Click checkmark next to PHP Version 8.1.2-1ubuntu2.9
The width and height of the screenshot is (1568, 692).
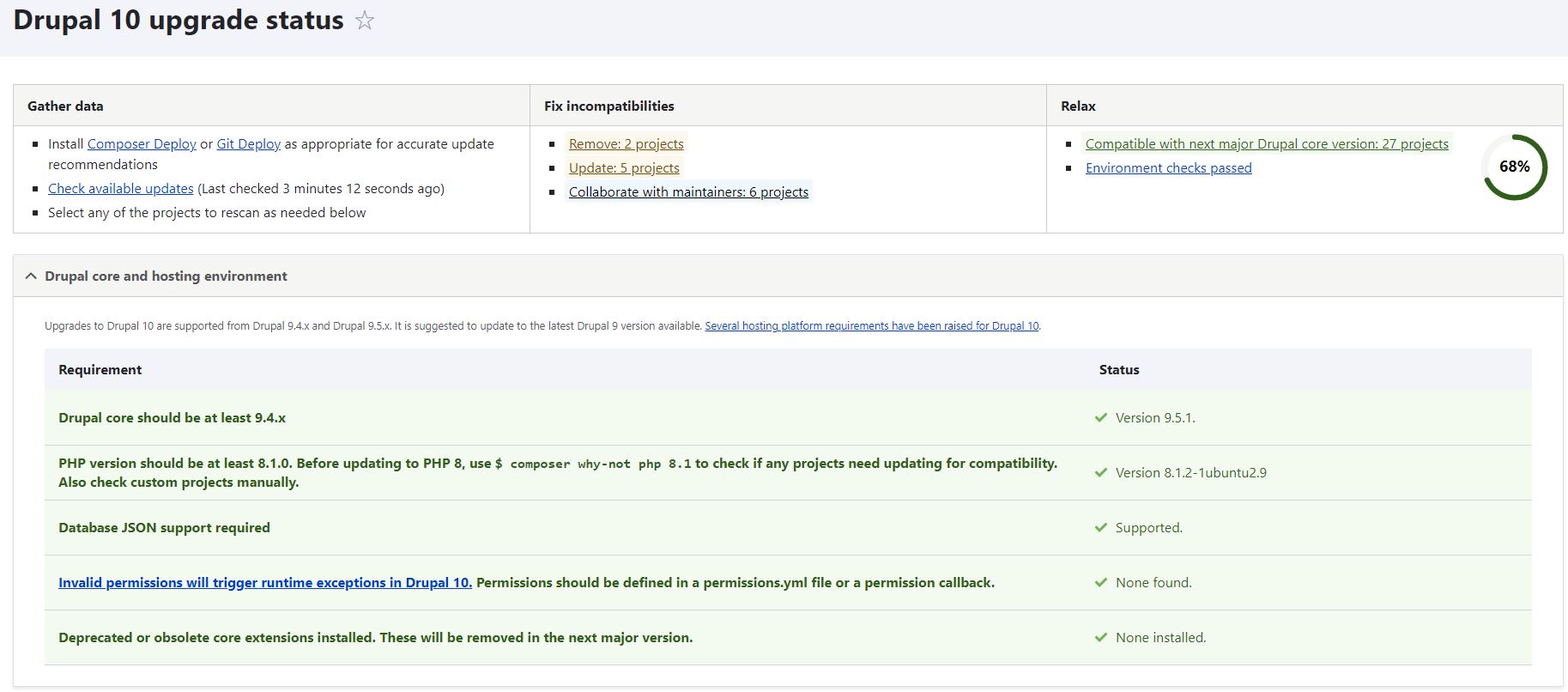1101,472
